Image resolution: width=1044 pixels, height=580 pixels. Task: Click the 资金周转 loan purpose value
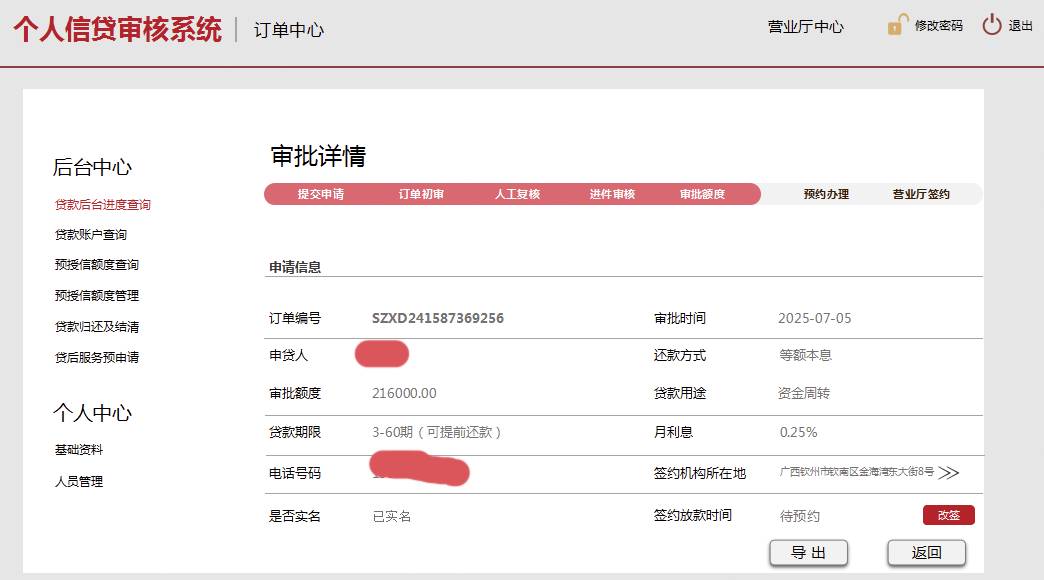coord(804,393)
